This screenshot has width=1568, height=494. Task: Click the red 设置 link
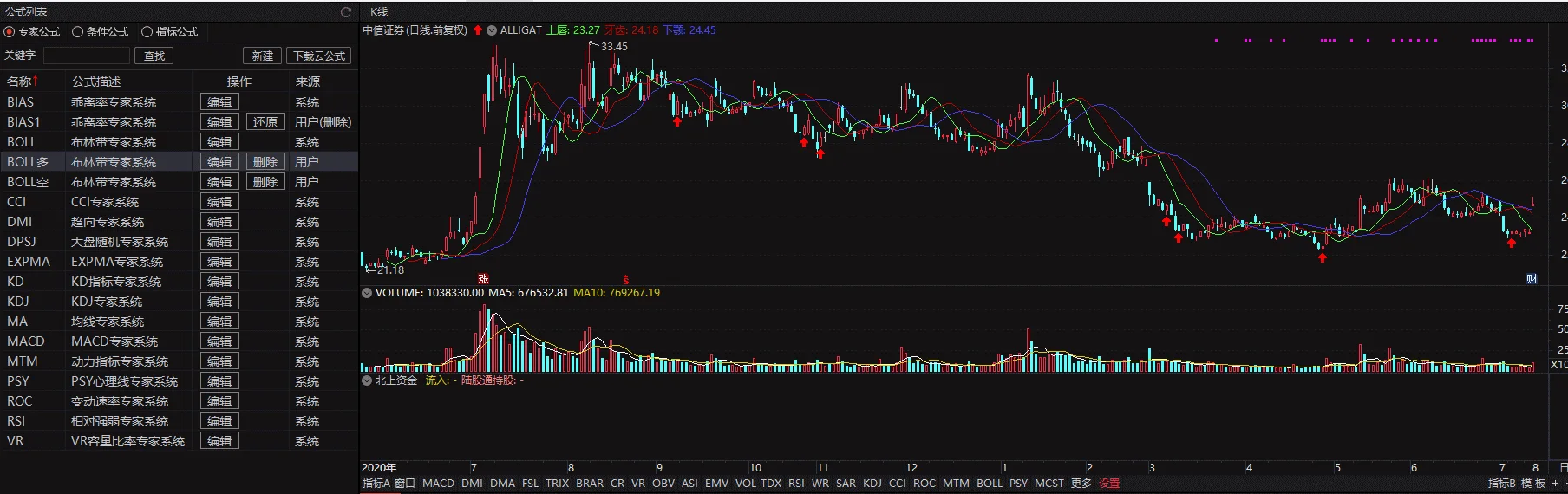[1109, 484]
